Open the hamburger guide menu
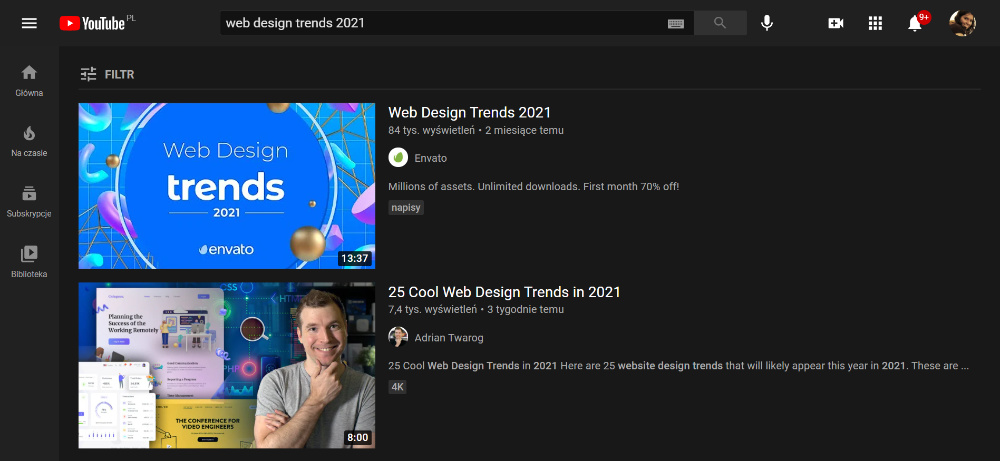The width and height of the screenshot is (1000, 461). tap(29, 24)
